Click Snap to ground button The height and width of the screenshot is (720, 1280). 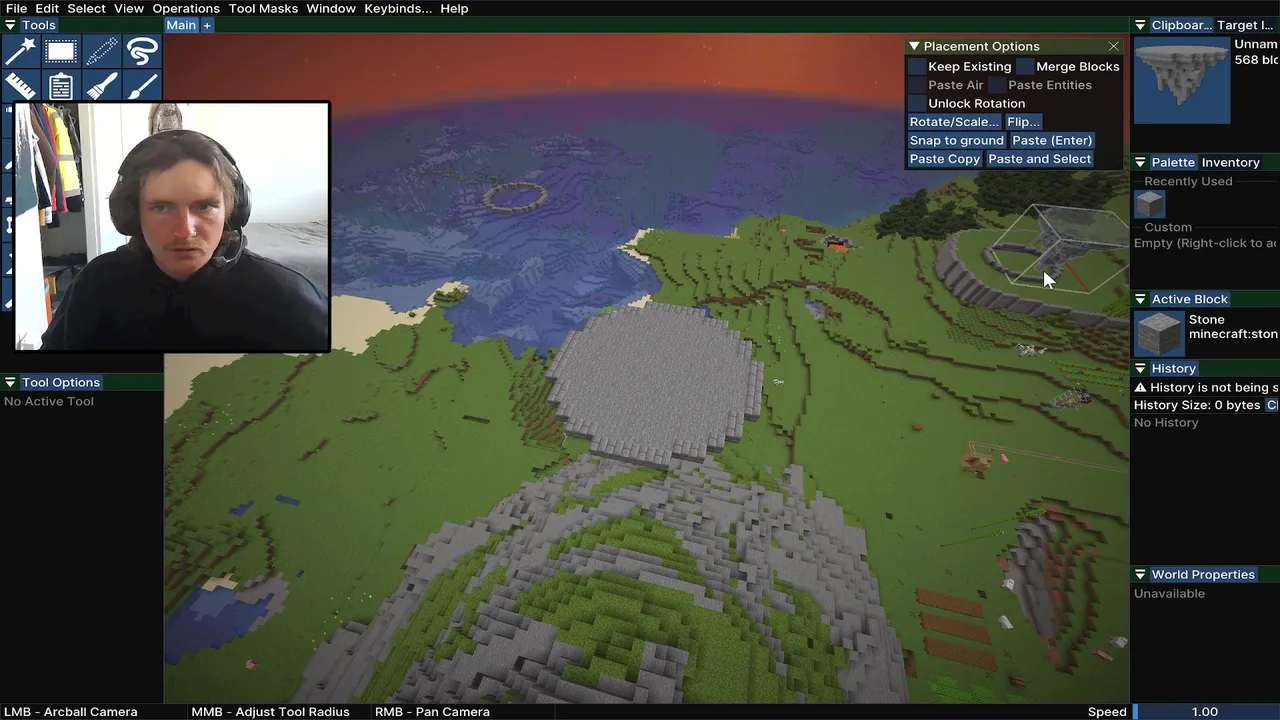pos(956,140)
